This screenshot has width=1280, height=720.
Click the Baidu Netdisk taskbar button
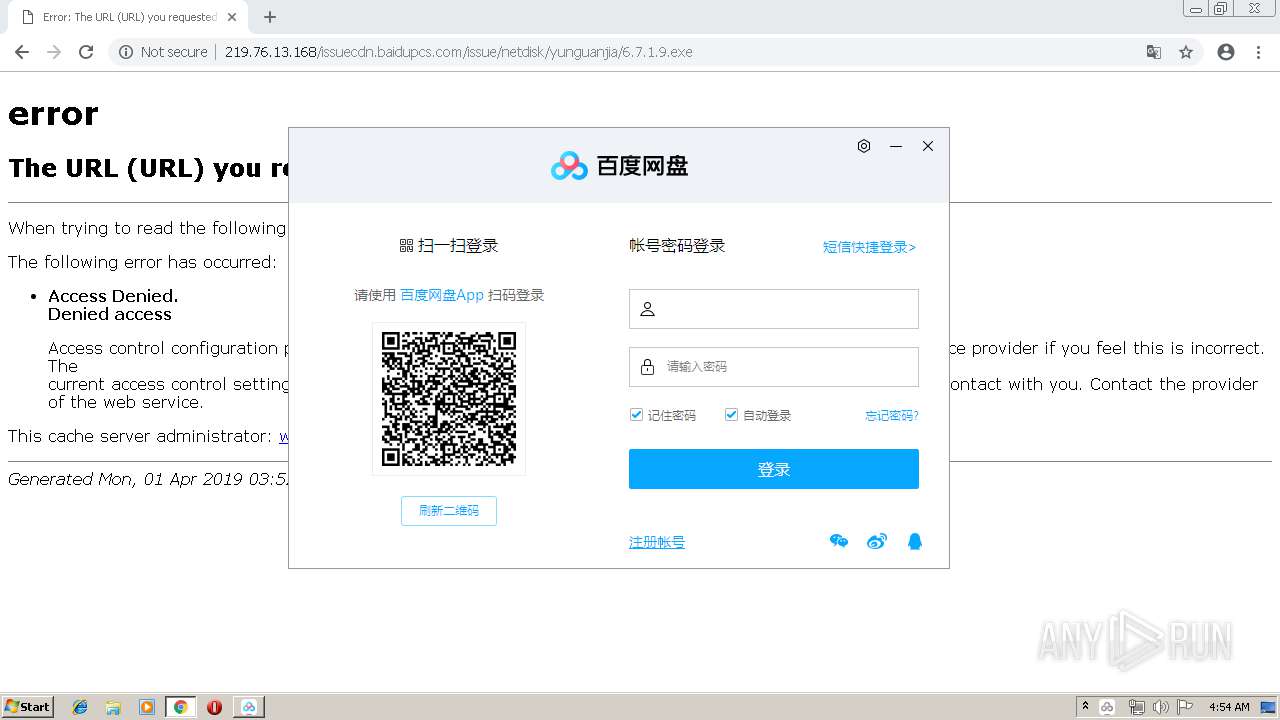(x=249, y=707)
